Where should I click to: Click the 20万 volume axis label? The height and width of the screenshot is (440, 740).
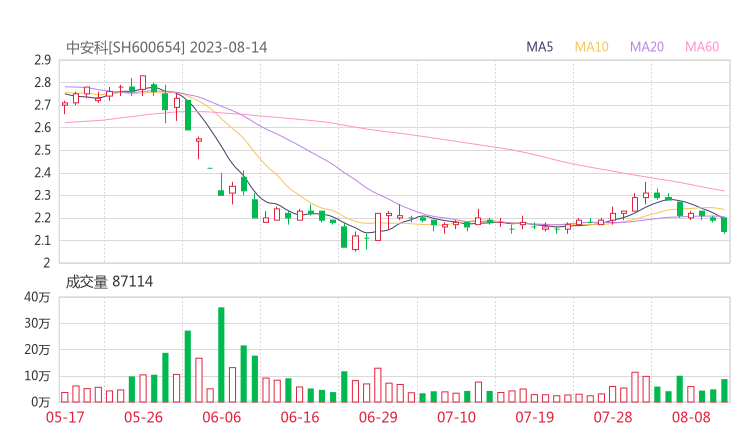(37, 350)
